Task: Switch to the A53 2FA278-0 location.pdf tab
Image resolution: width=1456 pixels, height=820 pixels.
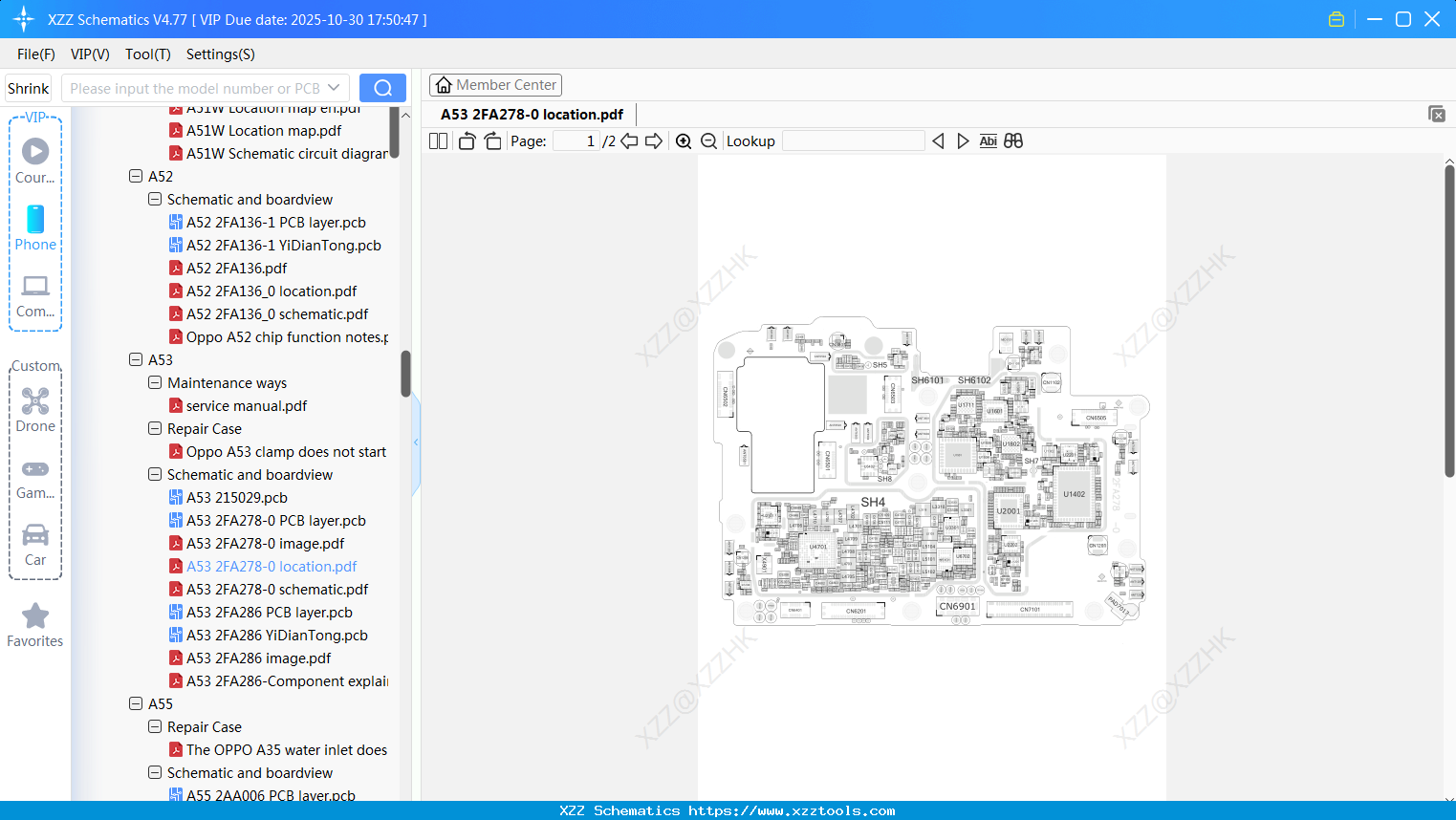Action: tap(530, 114)
